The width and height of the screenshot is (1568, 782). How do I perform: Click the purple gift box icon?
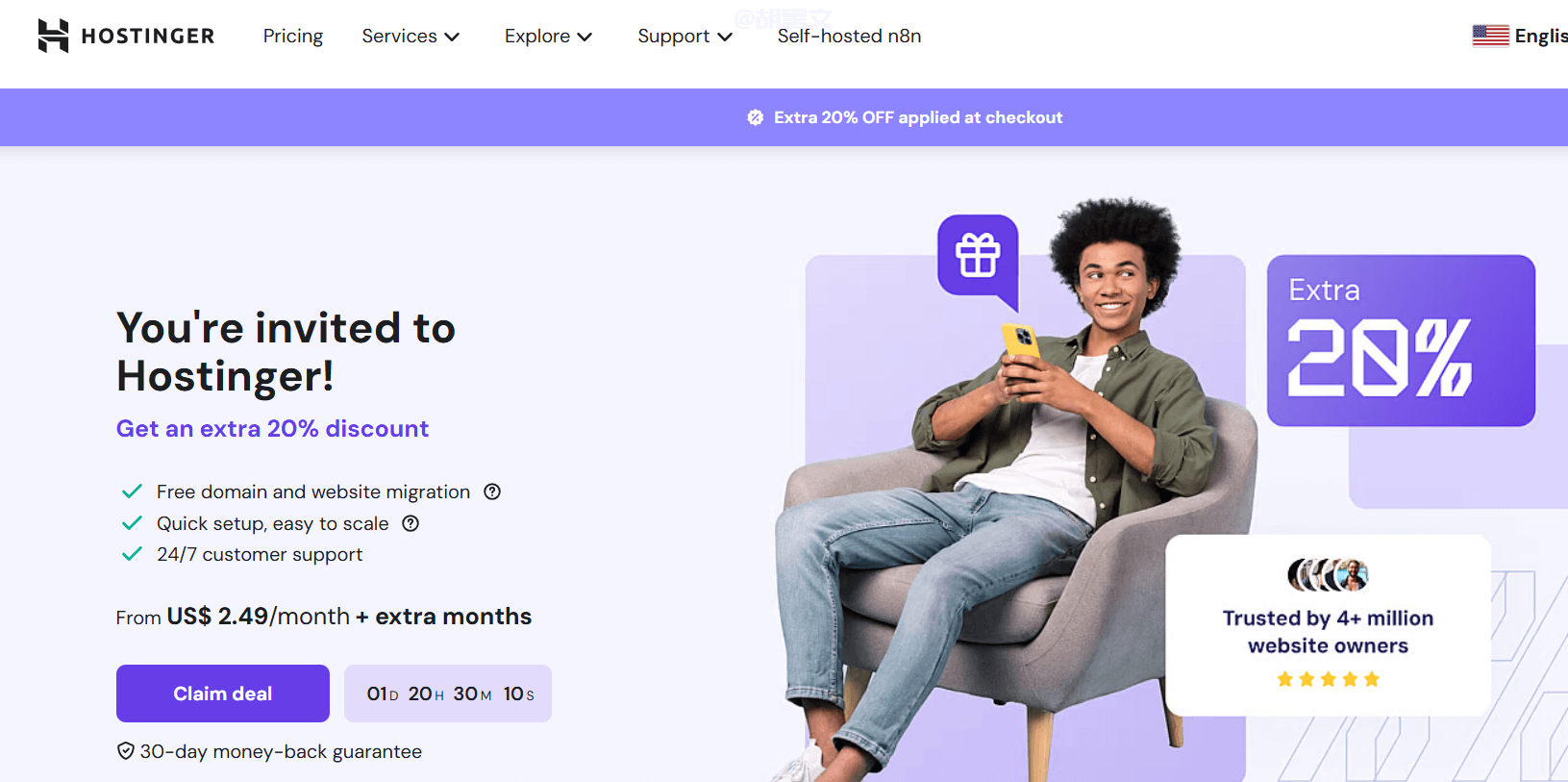click(978, 255)
